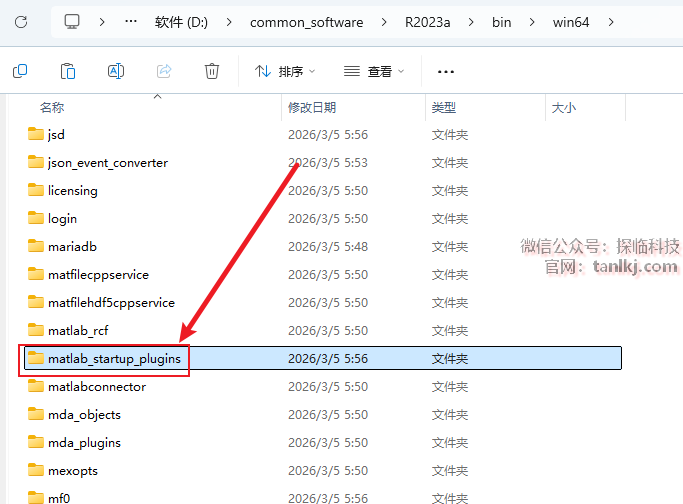Go to 软件 (D:) in breadcrumb
The image size is (683, 504).
coord(181,22)
